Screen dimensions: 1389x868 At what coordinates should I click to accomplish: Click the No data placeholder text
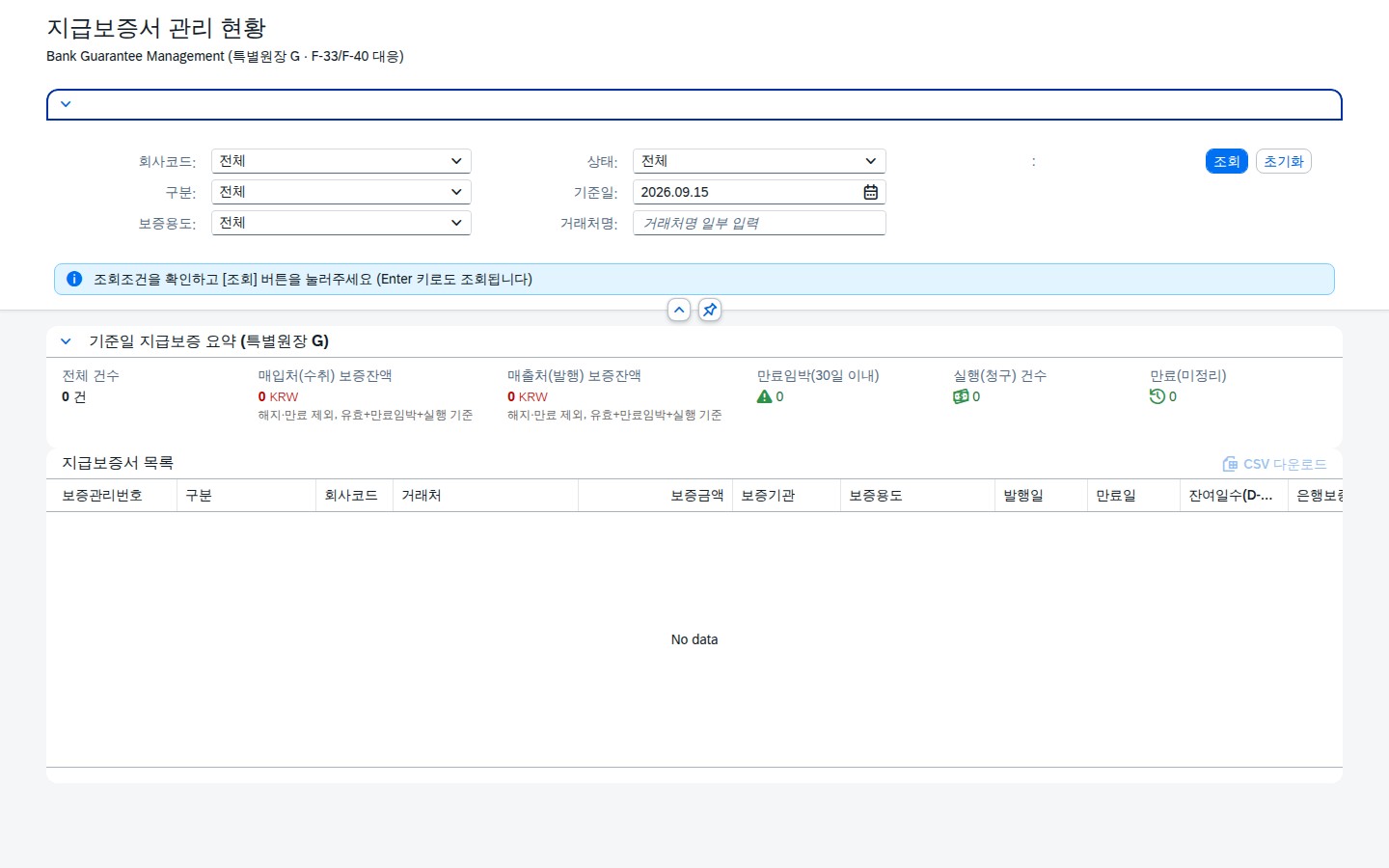tap(694, 639)
